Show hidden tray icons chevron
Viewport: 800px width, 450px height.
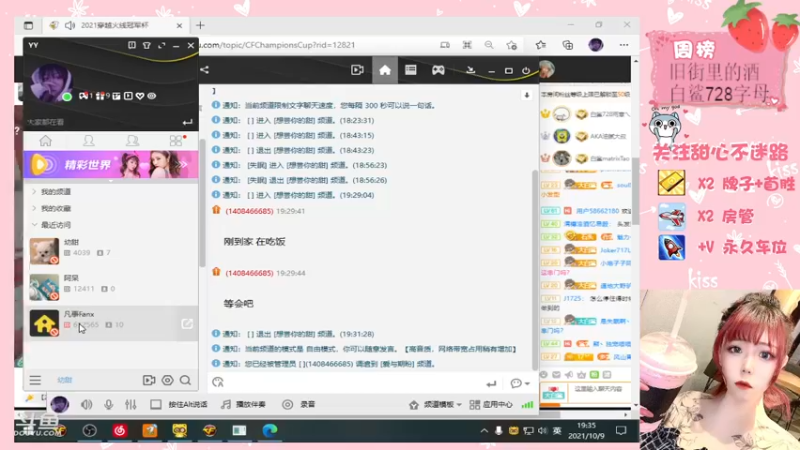pyautogui.click(x=484, y=431)
